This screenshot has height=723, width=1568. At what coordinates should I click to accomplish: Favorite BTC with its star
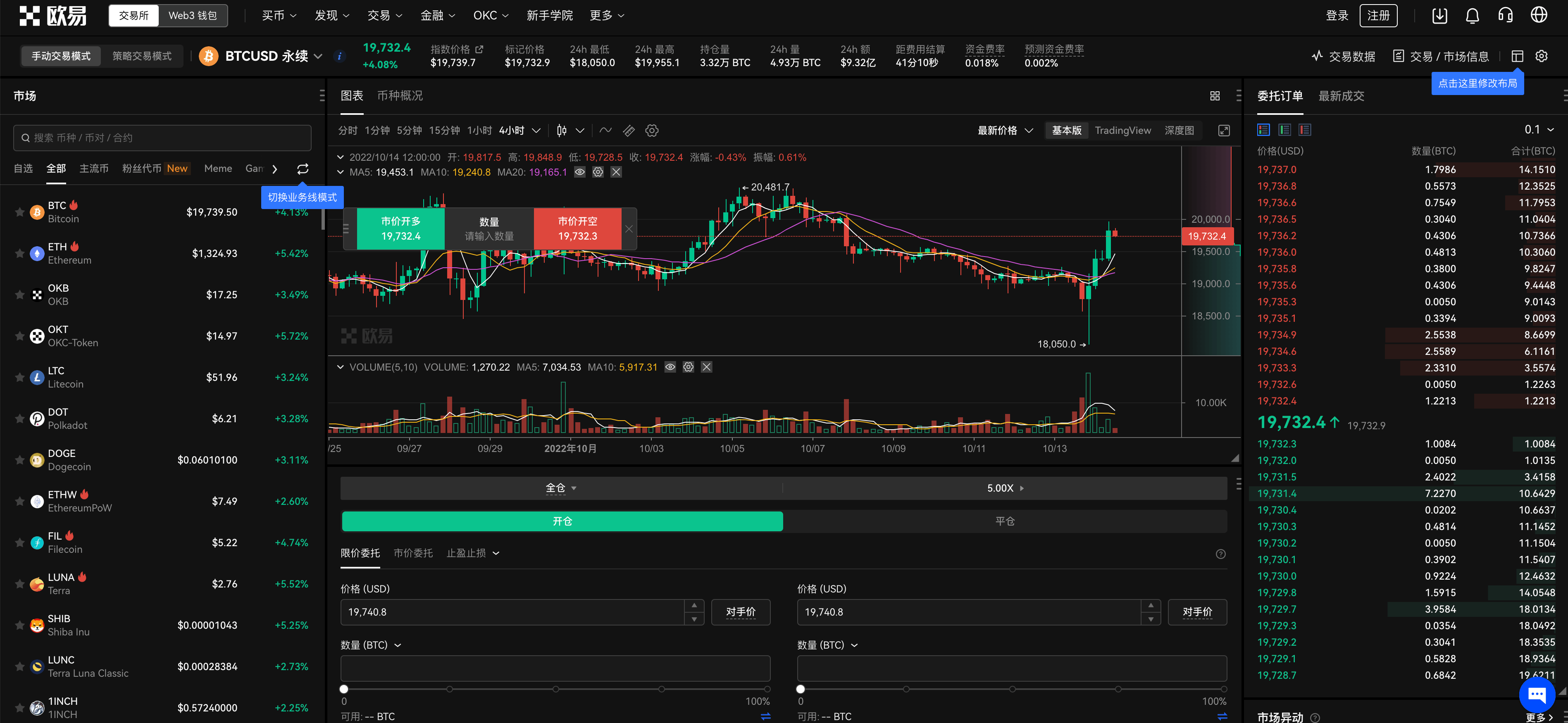click(x=19, y=212)
